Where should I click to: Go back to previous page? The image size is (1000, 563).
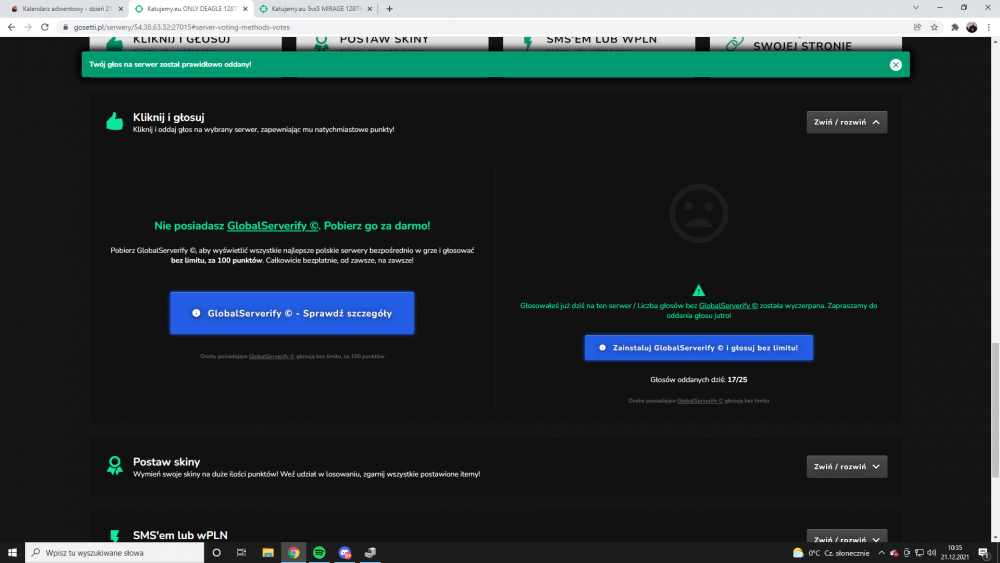11,27
